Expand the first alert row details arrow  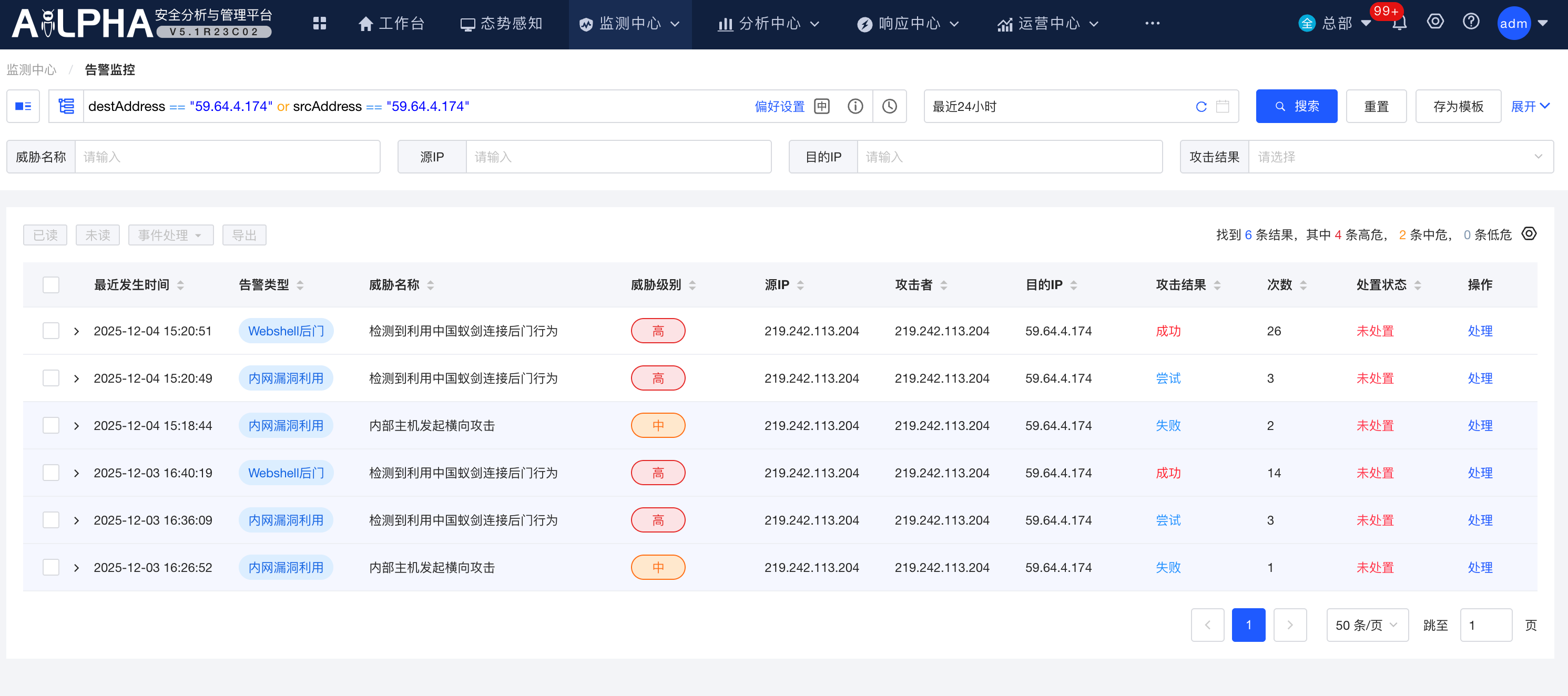(x=77, y=330)
